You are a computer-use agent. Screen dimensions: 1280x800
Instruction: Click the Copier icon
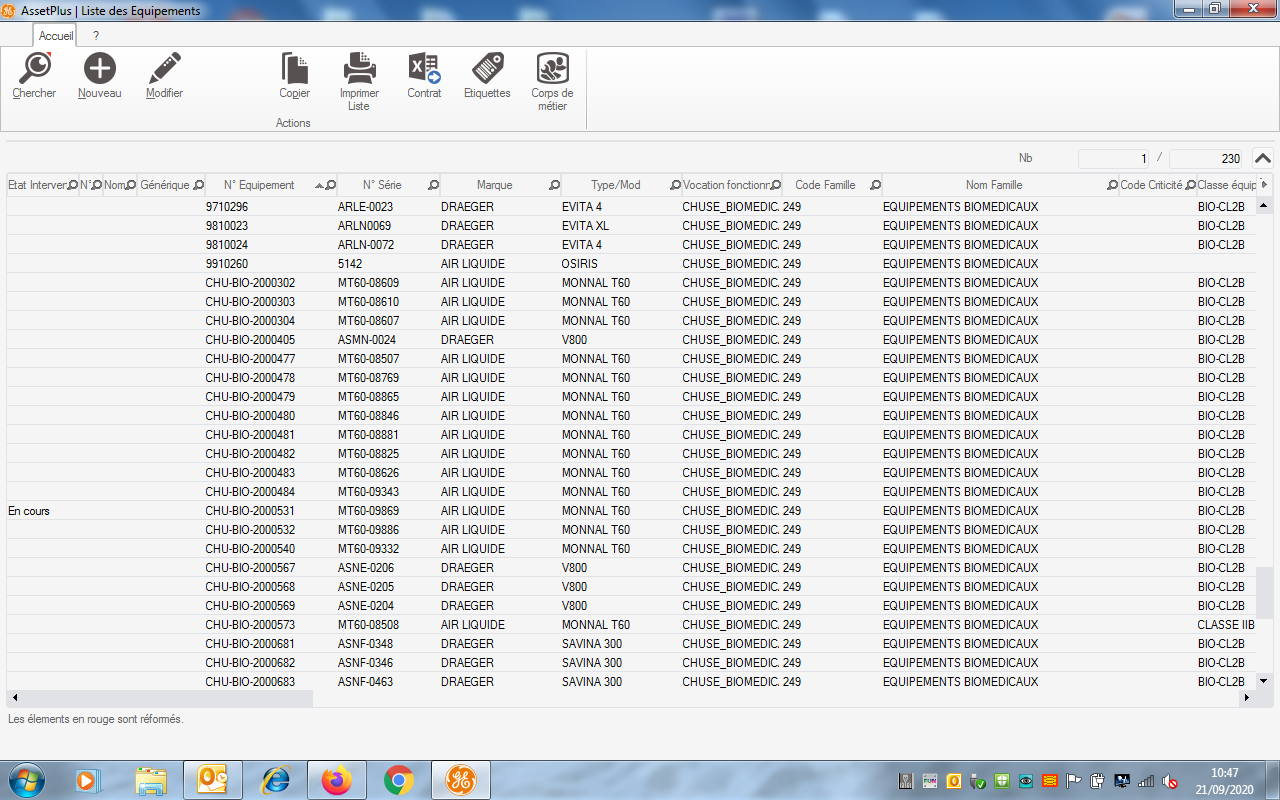pyautogui.click(x=294, y=68)
